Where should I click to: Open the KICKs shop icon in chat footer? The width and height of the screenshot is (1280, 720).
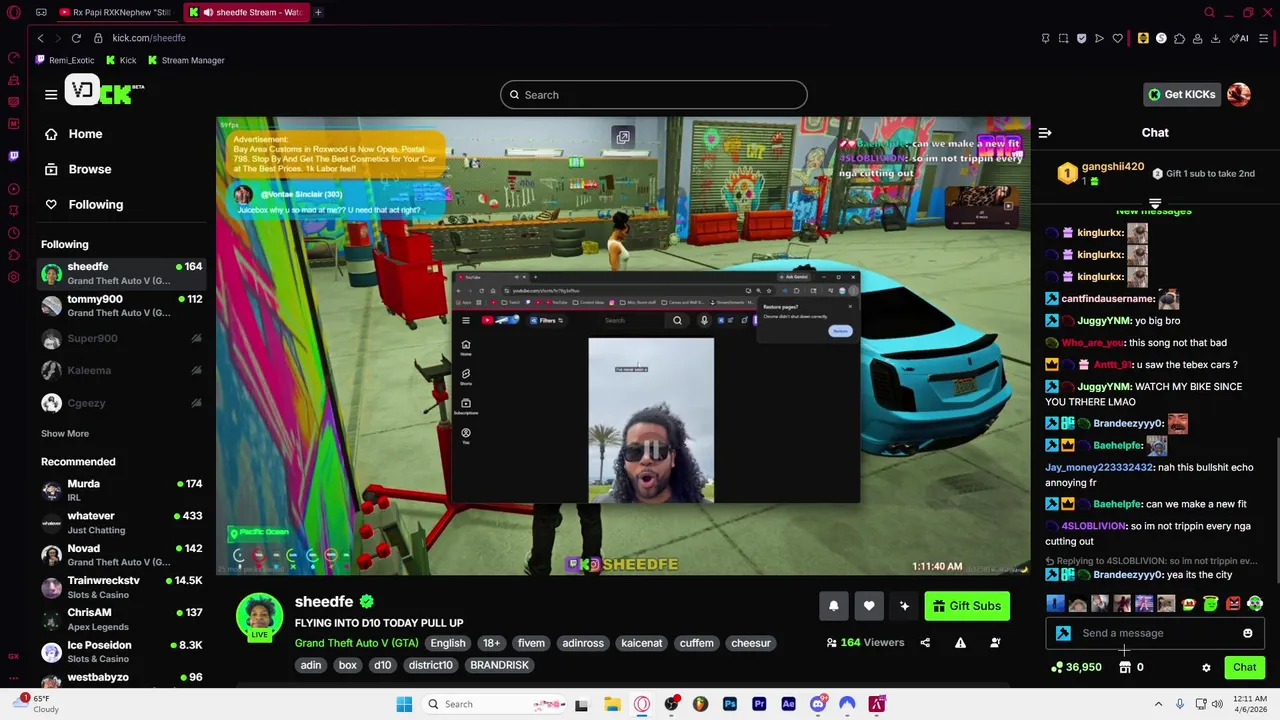1125,667
